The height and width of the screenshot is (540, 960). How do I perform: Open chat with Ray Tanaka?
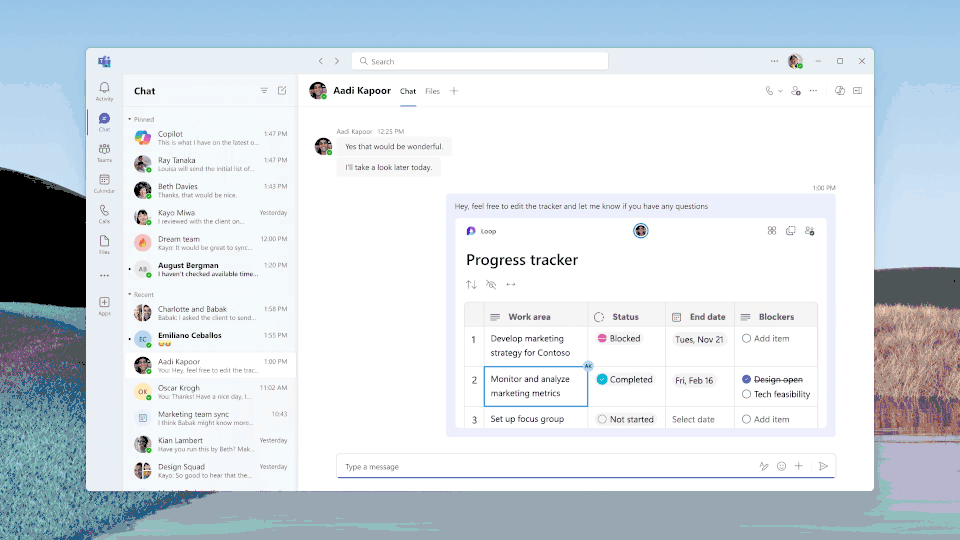click(211, 164)
